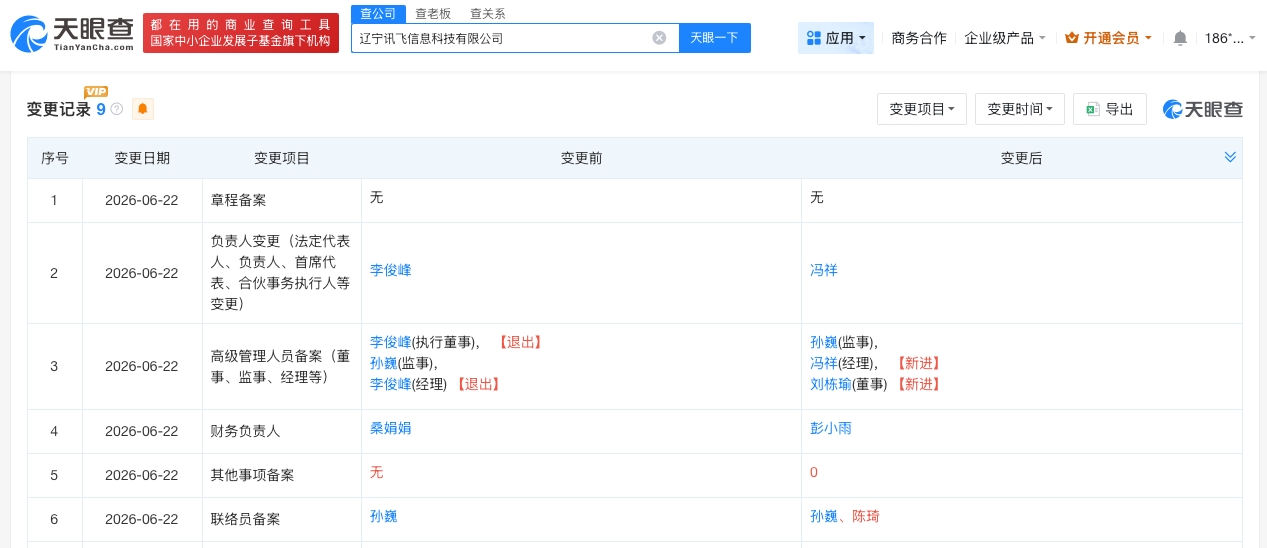The height and width of the screenshot is (548, 1267).
Task: Click the red promo banner in header
Action: pyautogui.click(x=241, y=33)
